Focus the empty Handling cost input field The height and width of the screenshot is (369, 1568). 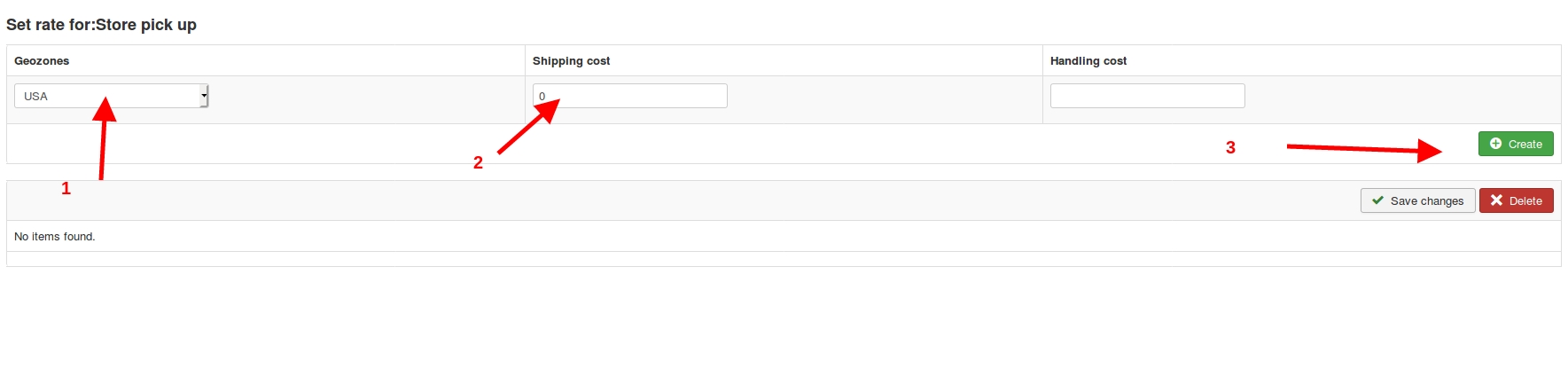tap(1147, 96)
